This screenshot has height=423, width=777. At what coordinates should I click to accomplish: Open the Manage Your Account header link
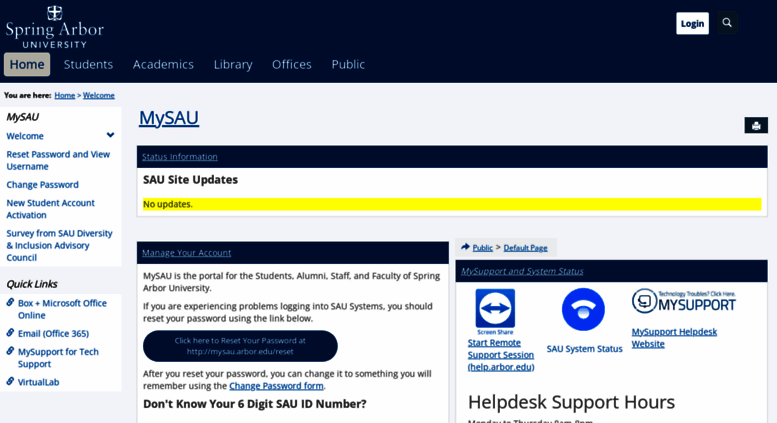(x=186, y=253)
